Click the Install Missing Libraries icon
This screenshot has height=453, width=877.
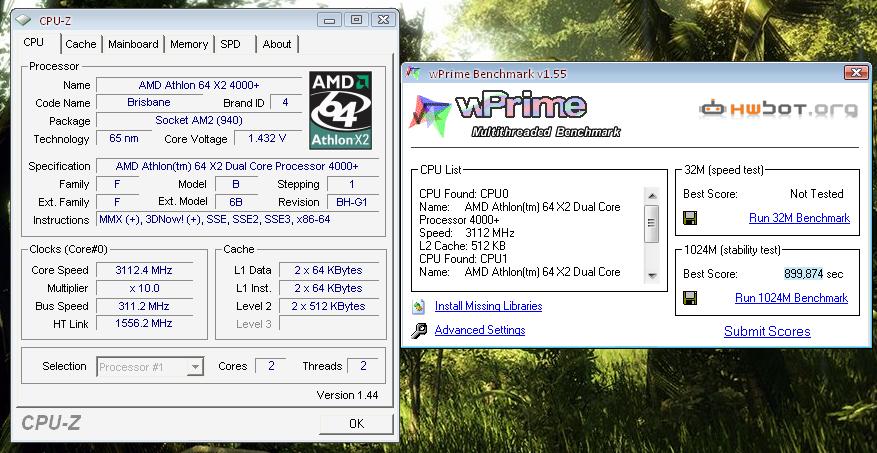pos(418,306)
